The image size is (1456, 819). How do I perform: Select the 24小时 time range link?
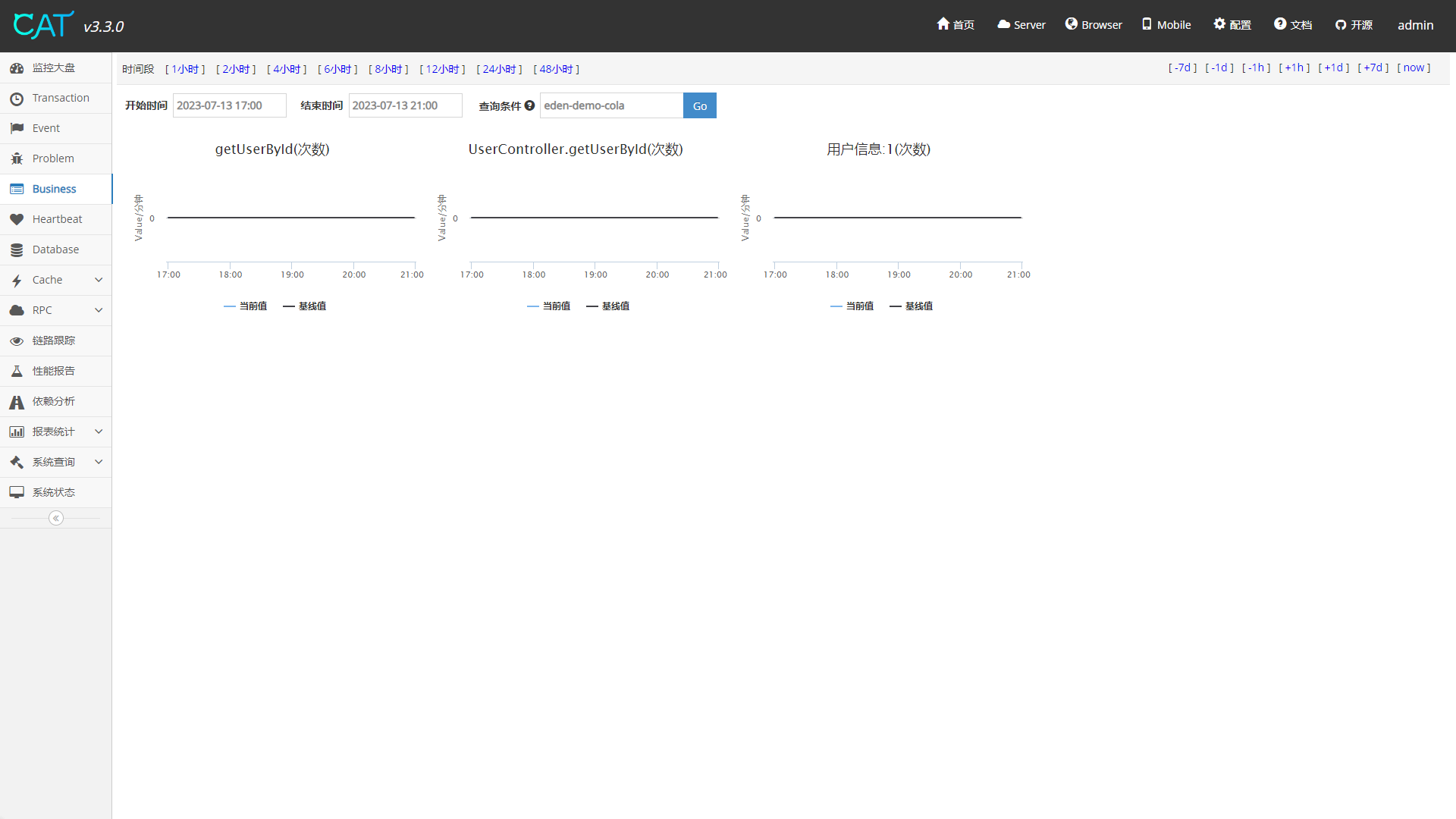click(499, 69)
